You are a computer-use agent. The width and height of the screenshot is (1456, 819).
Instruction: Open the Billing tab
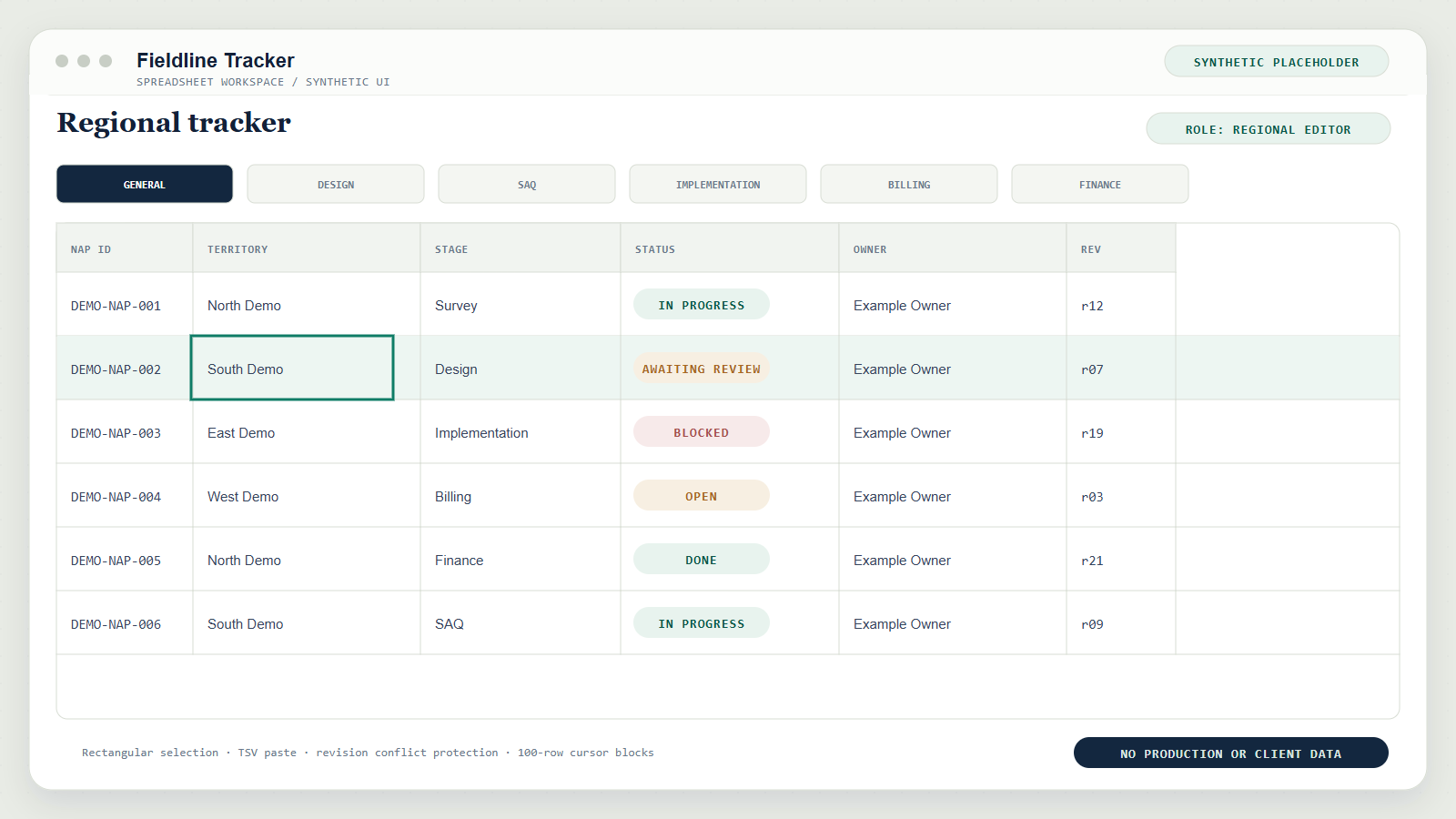(909, 184)
